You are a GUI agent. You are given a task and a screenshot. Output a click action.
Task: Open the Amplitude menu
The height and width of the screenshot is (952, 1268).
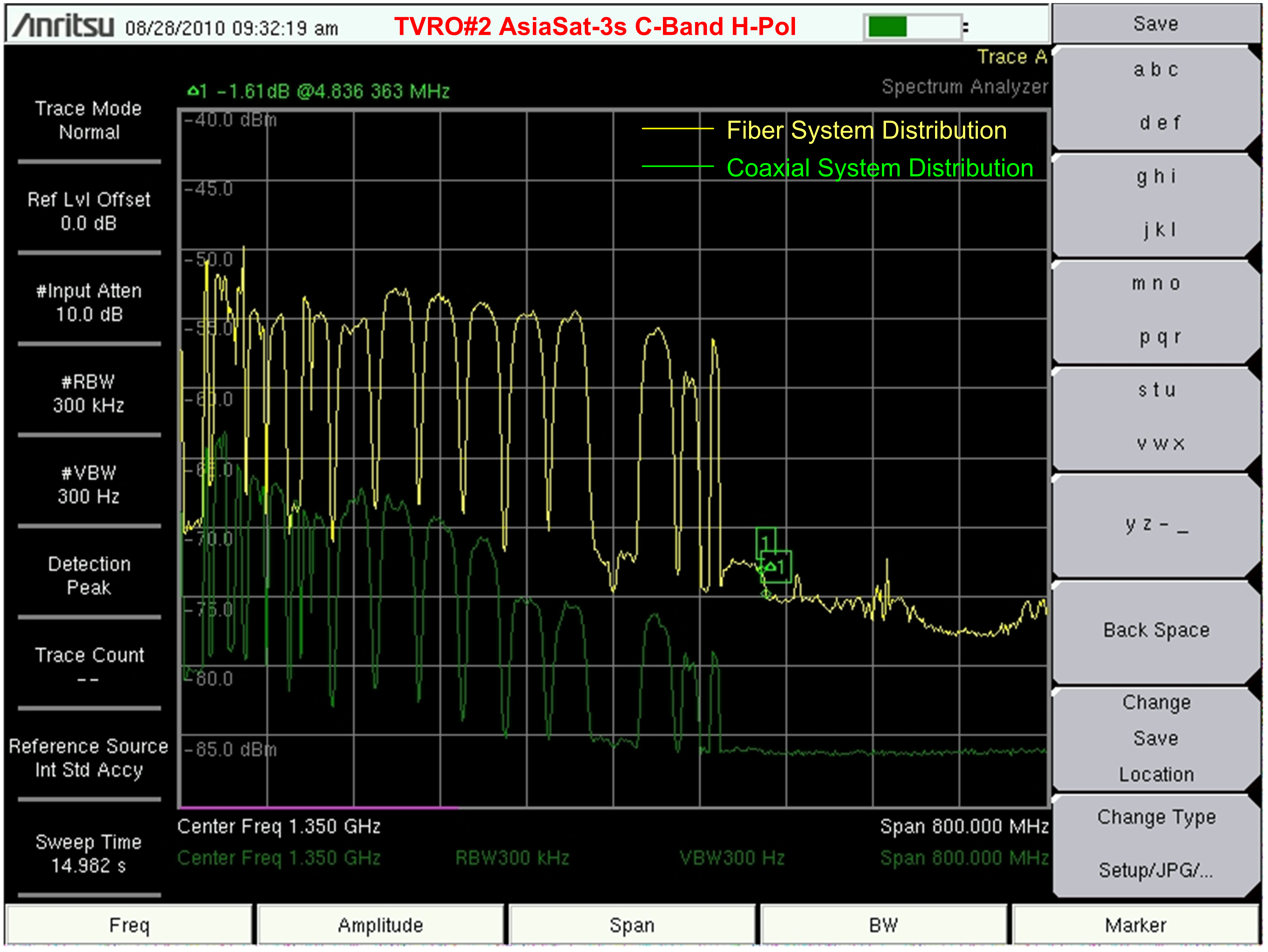click(x=381, y=925)
